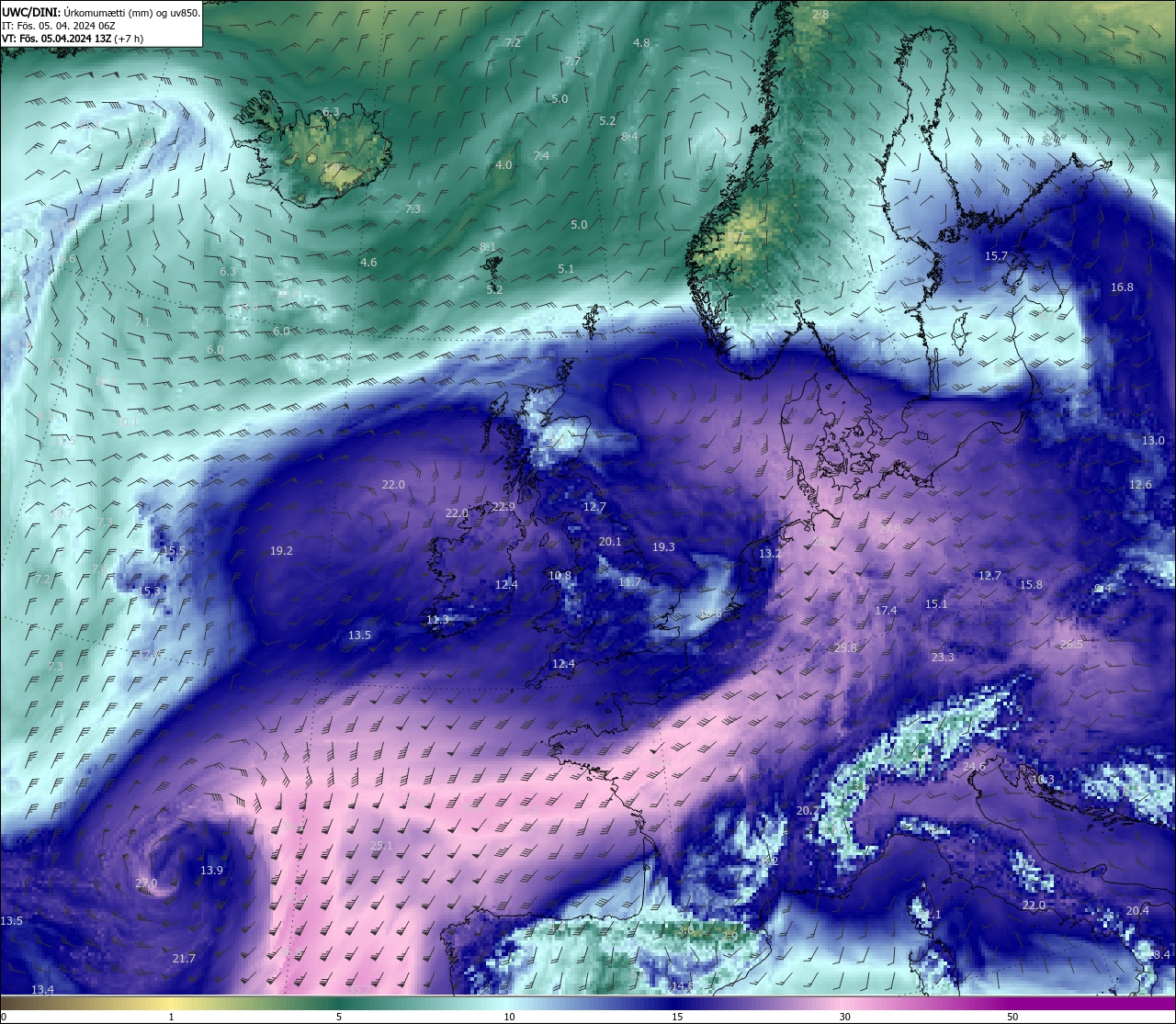The width and height of the screenshot is (1176, 1024).
Task: Click the 13.2 value near Netherlands
Action: (770, 554)
